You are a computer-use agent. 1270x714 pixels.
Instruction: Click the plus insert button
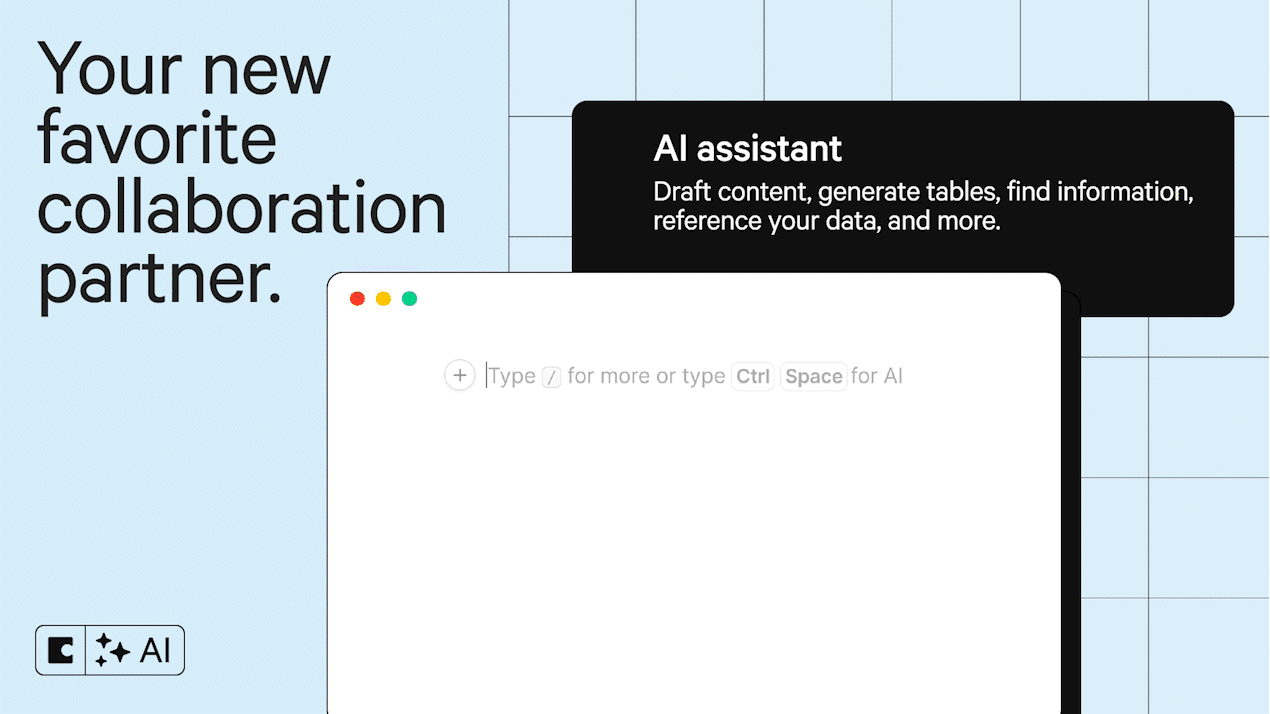coord(459,376)
